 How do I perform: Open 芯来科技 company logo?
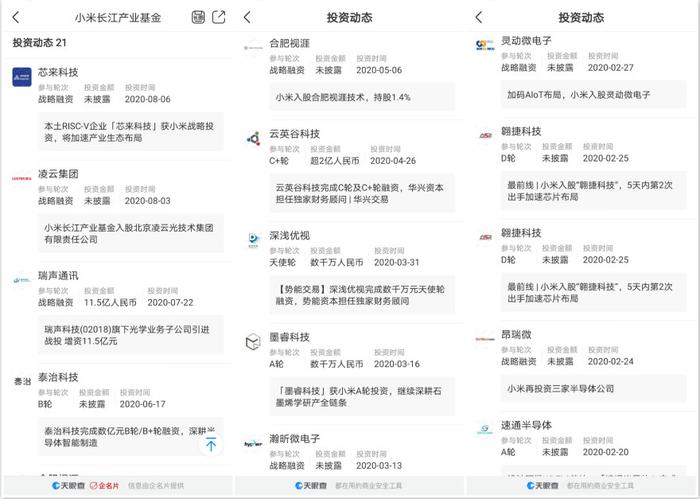pos(22,77)
